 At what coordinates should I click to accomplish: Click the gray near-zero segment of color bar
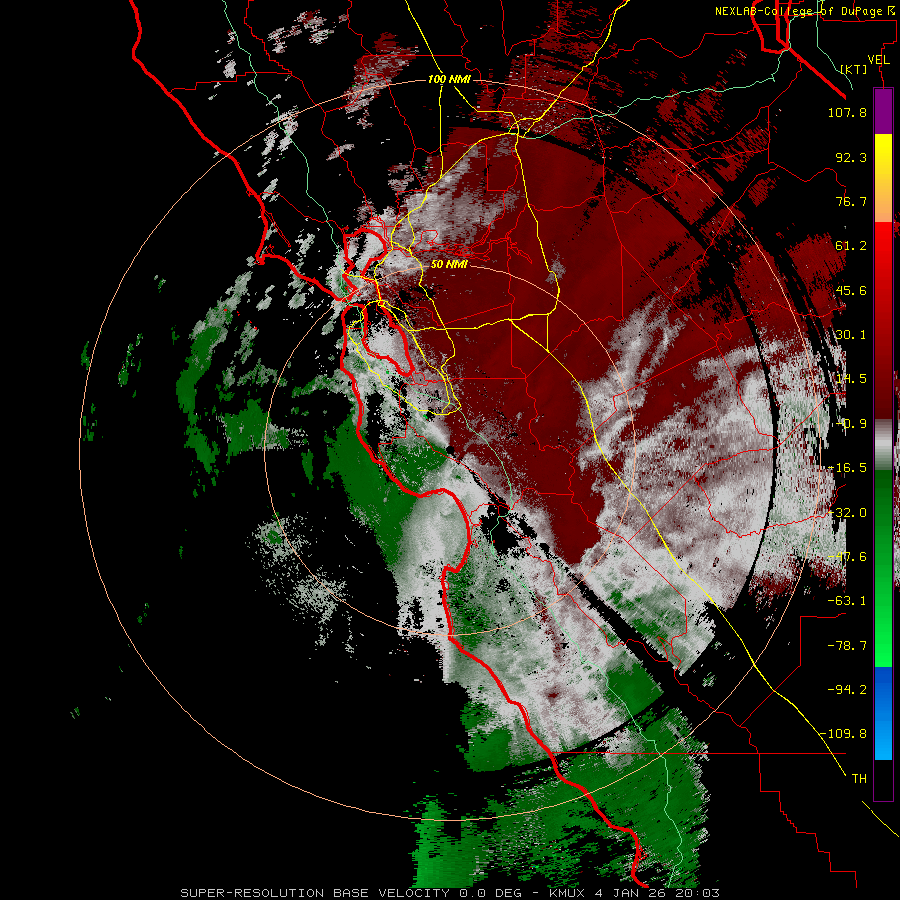click(883, 443)
